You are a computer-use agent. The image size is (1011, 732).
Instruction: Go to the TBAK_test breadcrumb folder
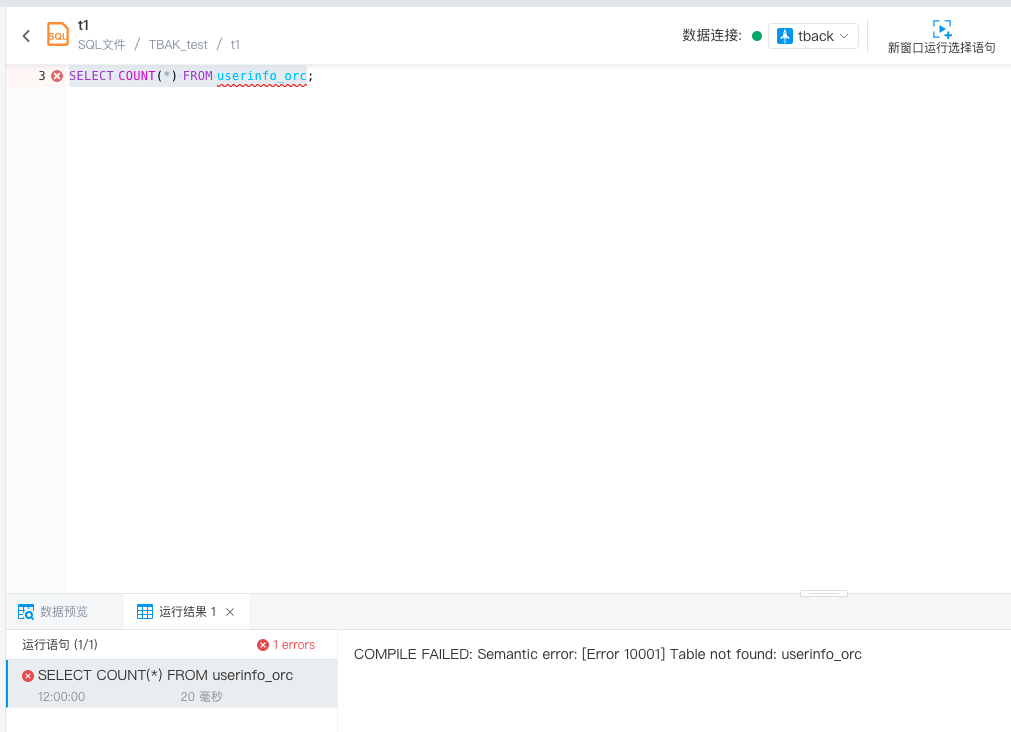(x=178, y=45)
